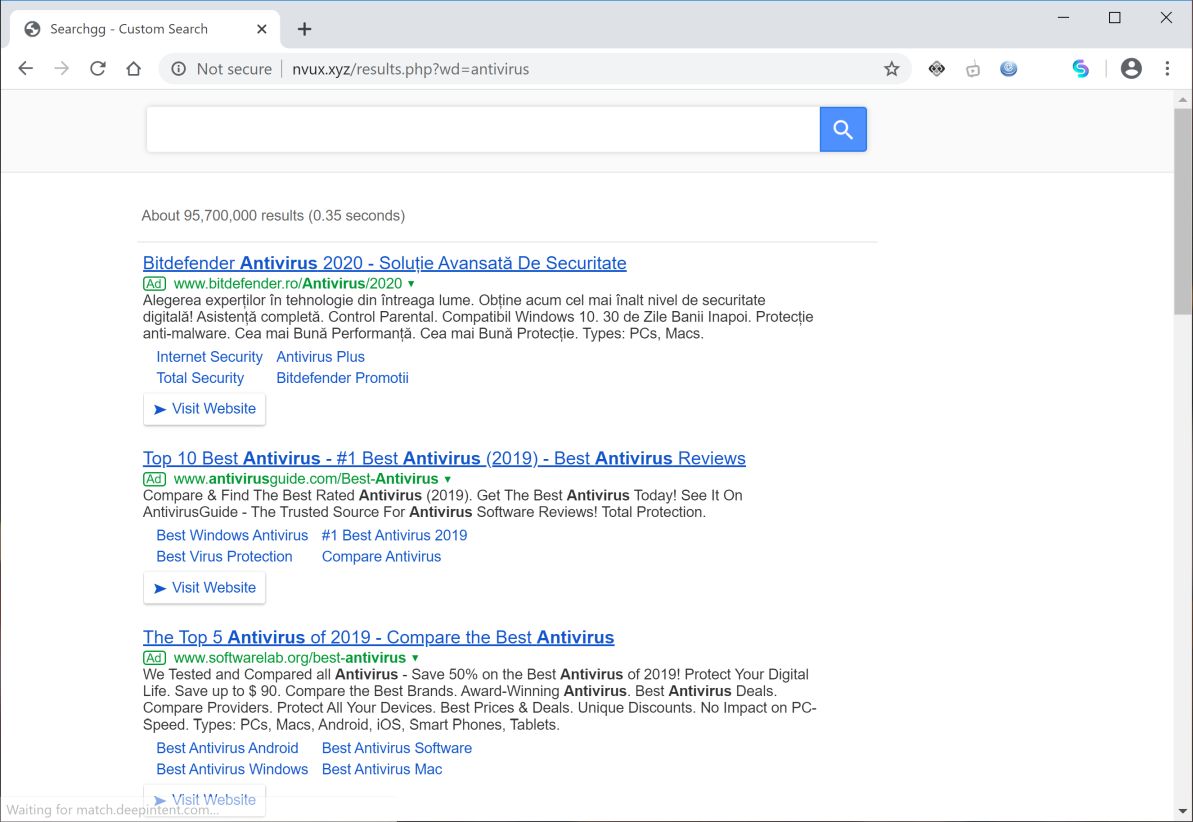
Task: Open the Bitdefender Antivirus 2020 result link
Action: pyautogui.click(x=384, y=263)
